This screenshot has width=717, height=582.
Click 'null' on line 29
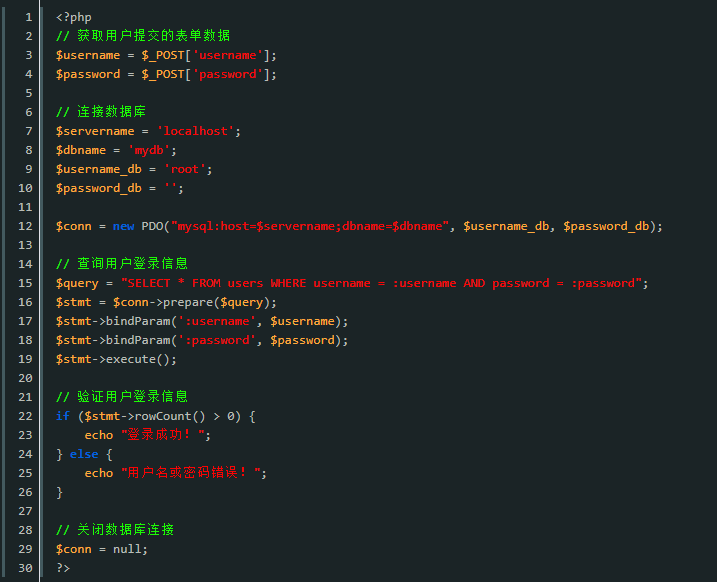tap(127, 549)
